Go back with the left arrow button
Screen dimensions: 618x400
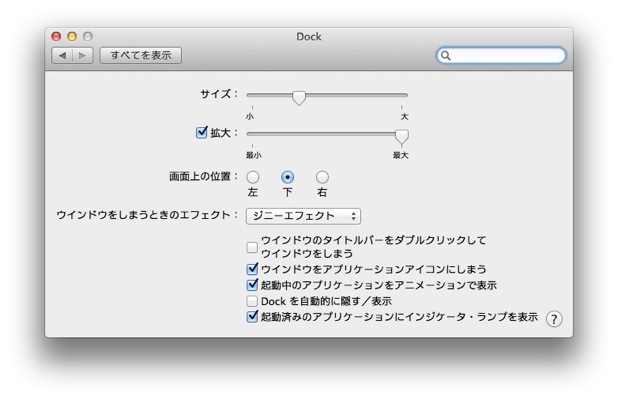click(62, 56)
